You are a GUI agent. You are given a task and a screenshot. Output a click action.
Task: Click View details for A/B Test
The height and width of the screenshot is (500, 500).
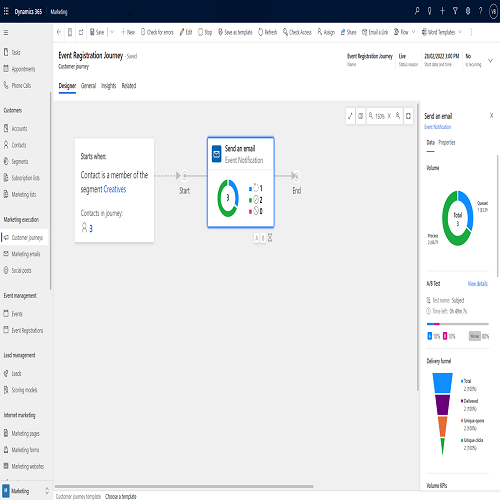click(x=477, y=284)
